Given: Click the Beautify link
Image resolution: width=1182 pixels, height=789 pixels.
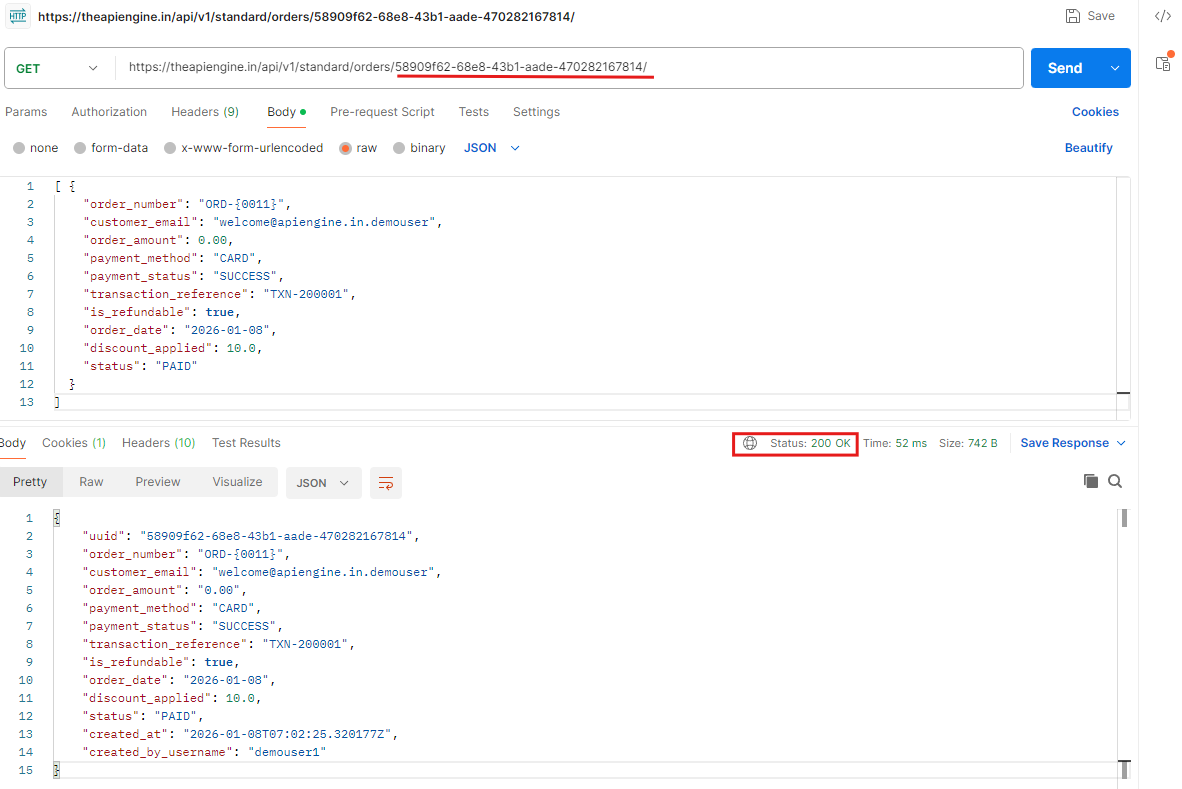Looking at the screenshot, I should (1088, 148).
